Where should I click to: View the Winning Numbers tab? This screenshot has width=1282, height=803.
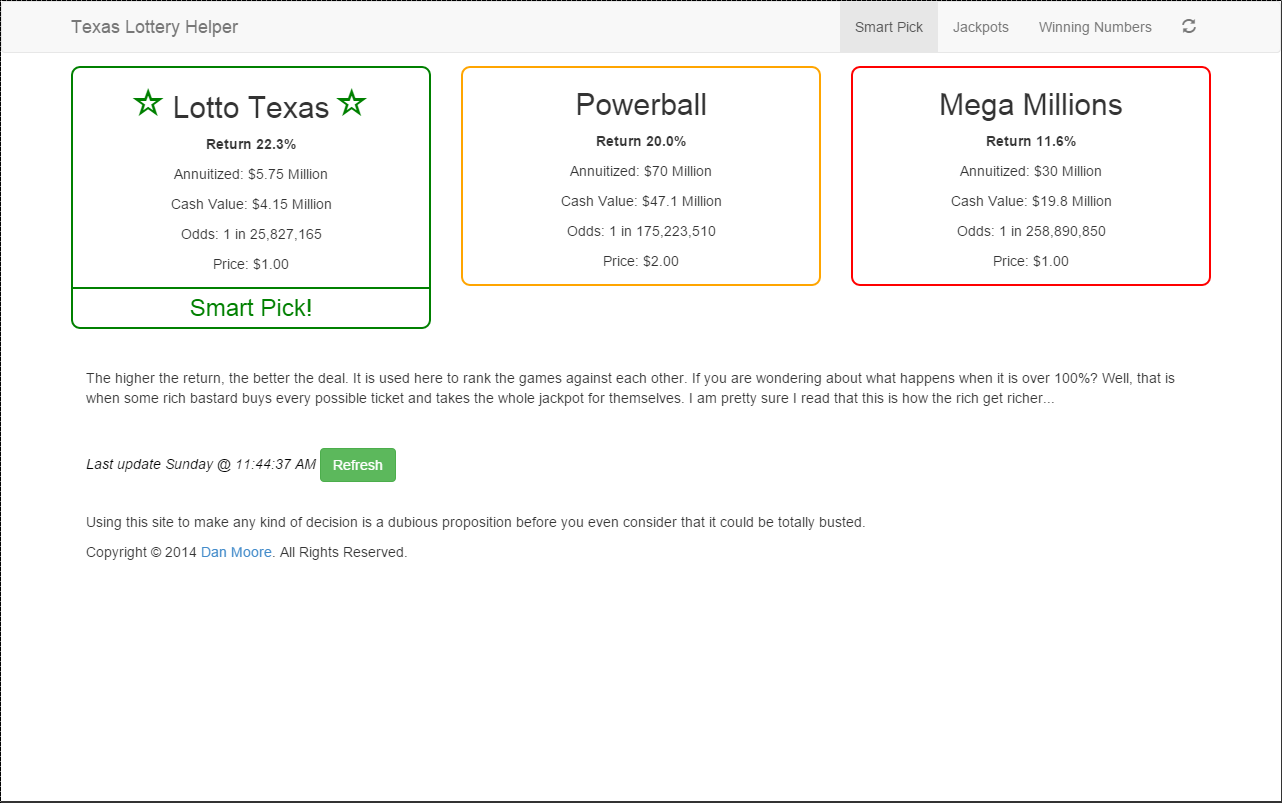(x=1095, y=27)
